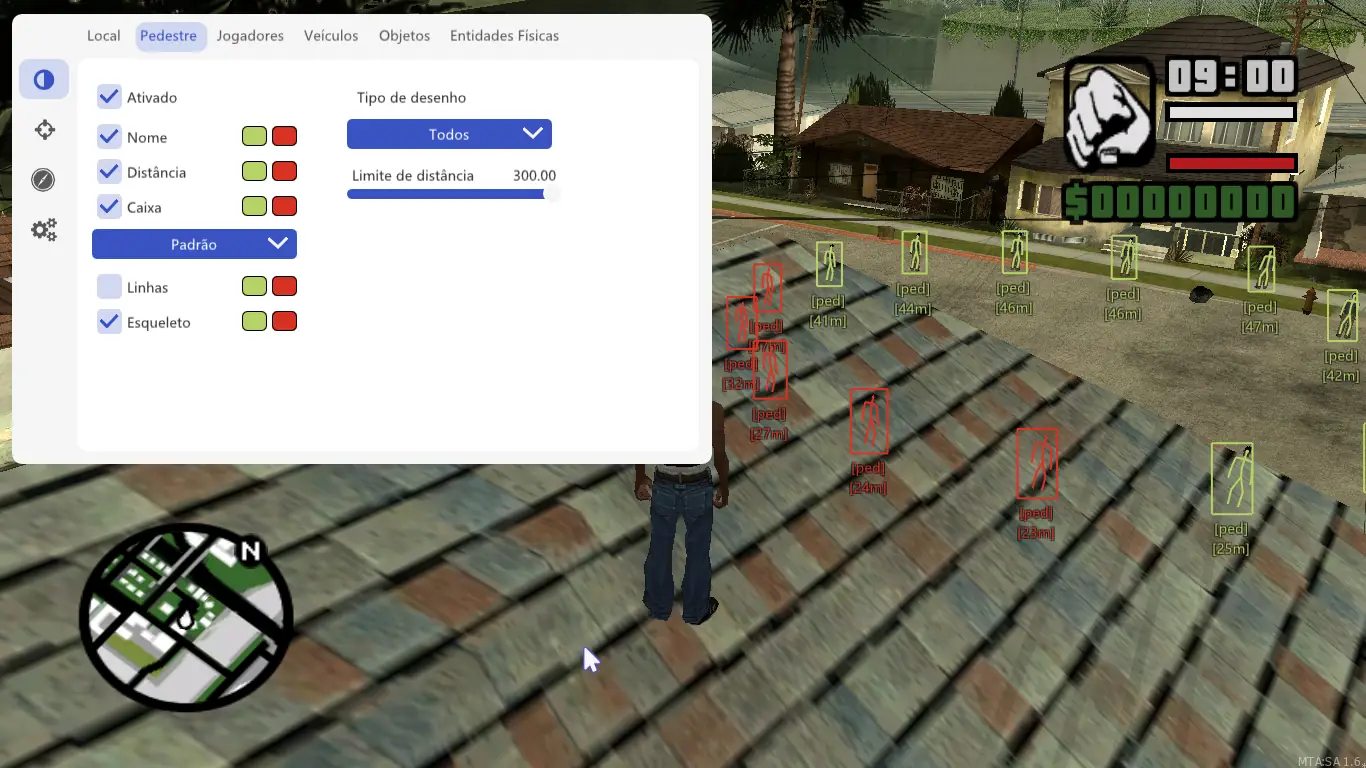The image size is (1366, 768).
Task: Enable the Linhas checkbox
Action: click(109, 287)
